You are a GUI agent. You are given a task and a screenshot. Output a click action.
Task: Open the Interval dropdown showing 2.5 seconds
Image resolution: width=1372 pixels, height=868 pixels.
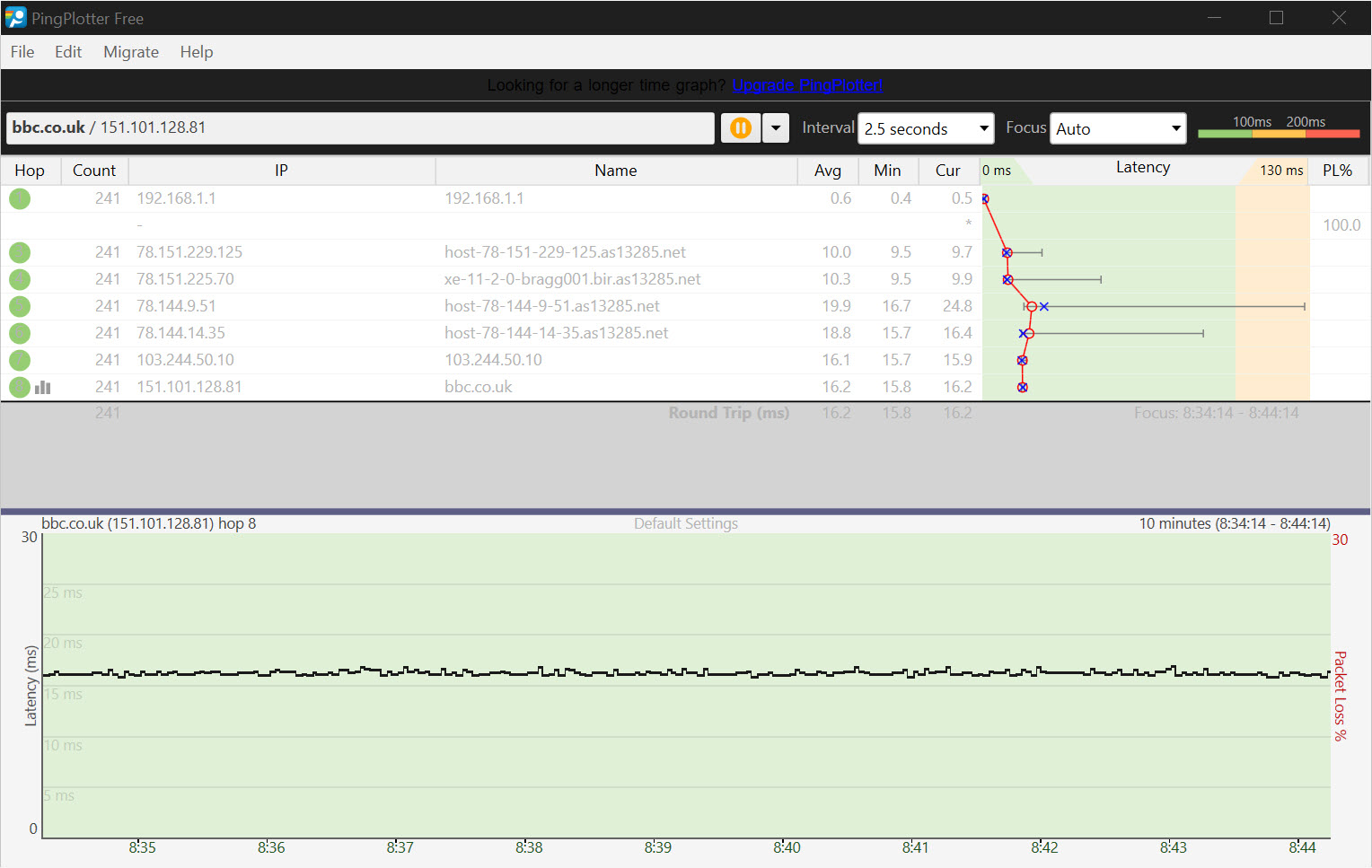pyautogui.click(x=925, y=128)
